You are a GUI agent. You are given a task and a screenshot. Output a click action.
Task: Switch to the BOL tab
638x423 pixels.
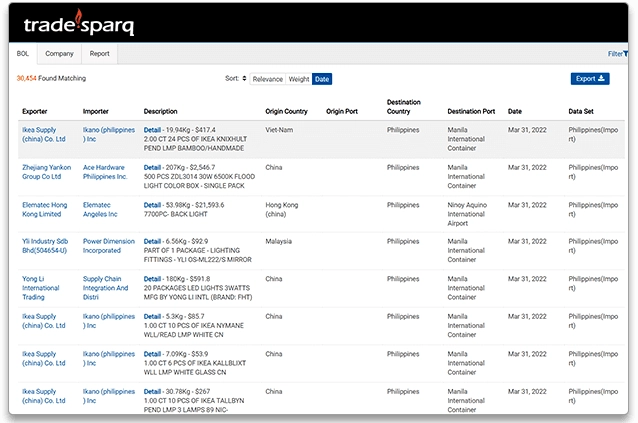(x=23, y=54)
